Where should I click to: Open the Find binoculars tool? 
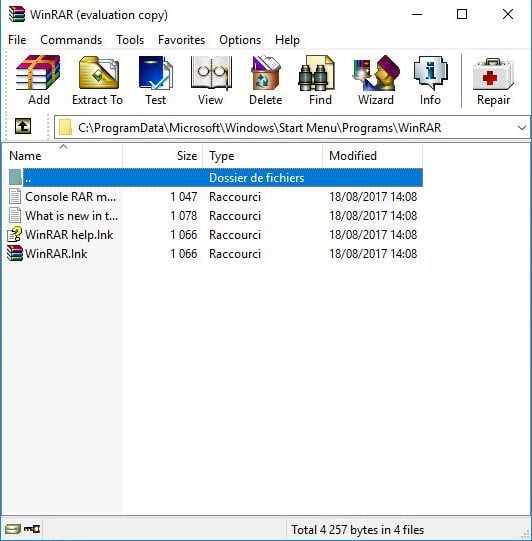click(x=320, y=80)
